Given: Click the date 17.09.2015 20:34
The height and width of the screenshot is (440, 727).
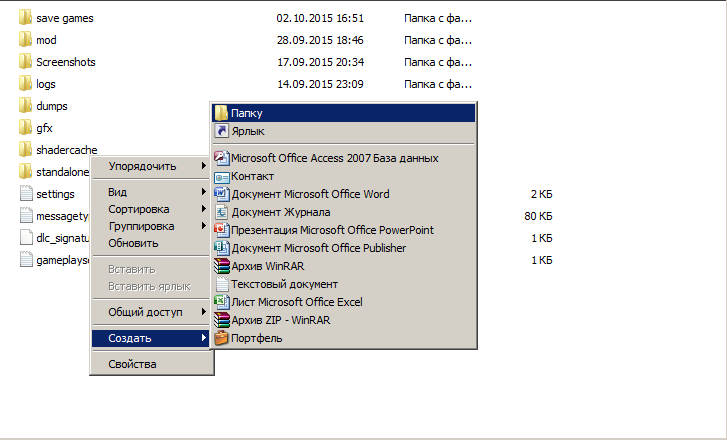Looking at the screenshot, I should pos(320,62).
